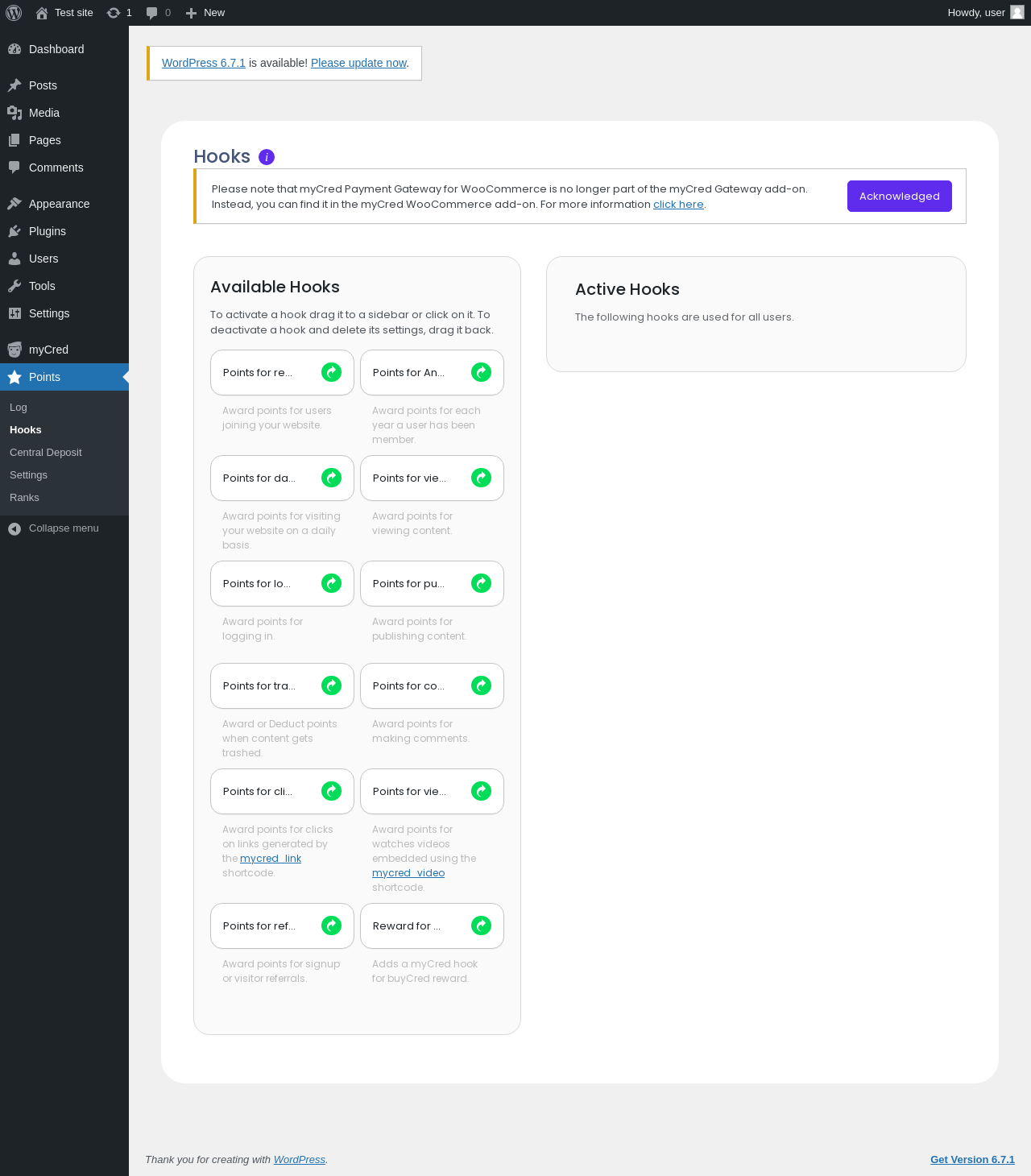Image resolution: width=1031 pixels, height=1176 pixels.
Task: Open the 'click here' info link
Action: [678, 205]
